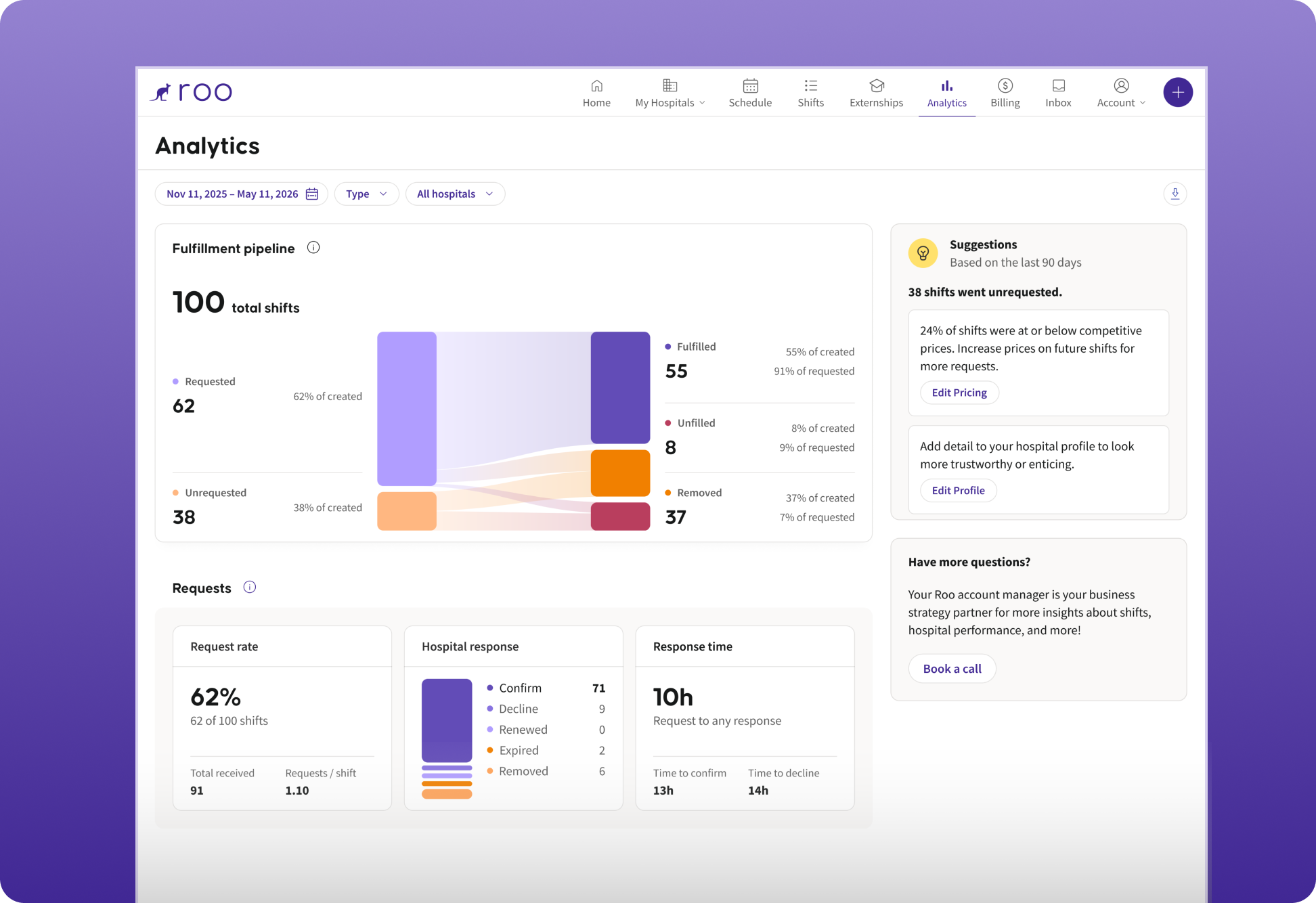Click the Renewed legend row
The width and height of the screenshot is (1316, 903).
tap(546, 730)
